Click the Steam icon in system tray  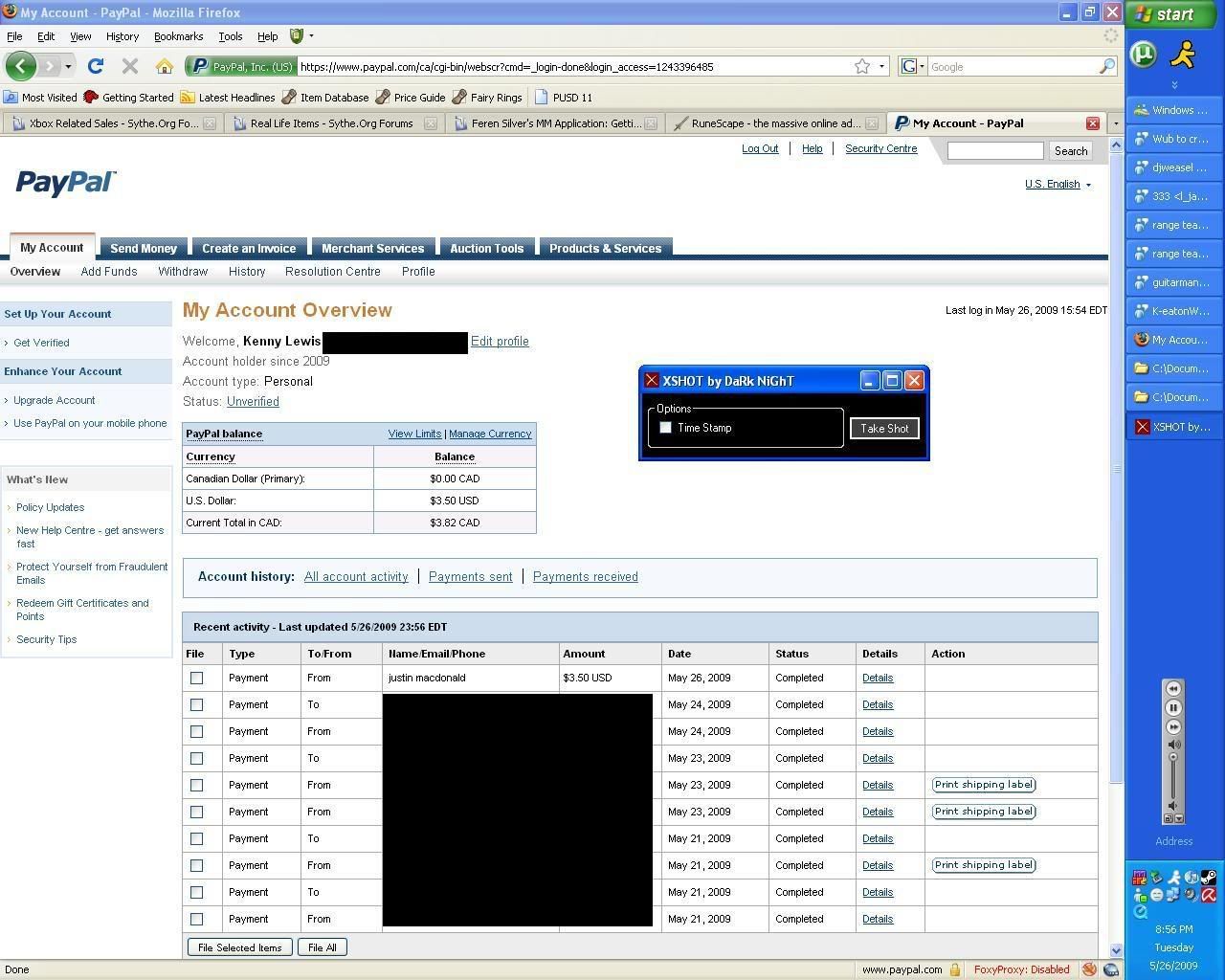pos(1209,878)
